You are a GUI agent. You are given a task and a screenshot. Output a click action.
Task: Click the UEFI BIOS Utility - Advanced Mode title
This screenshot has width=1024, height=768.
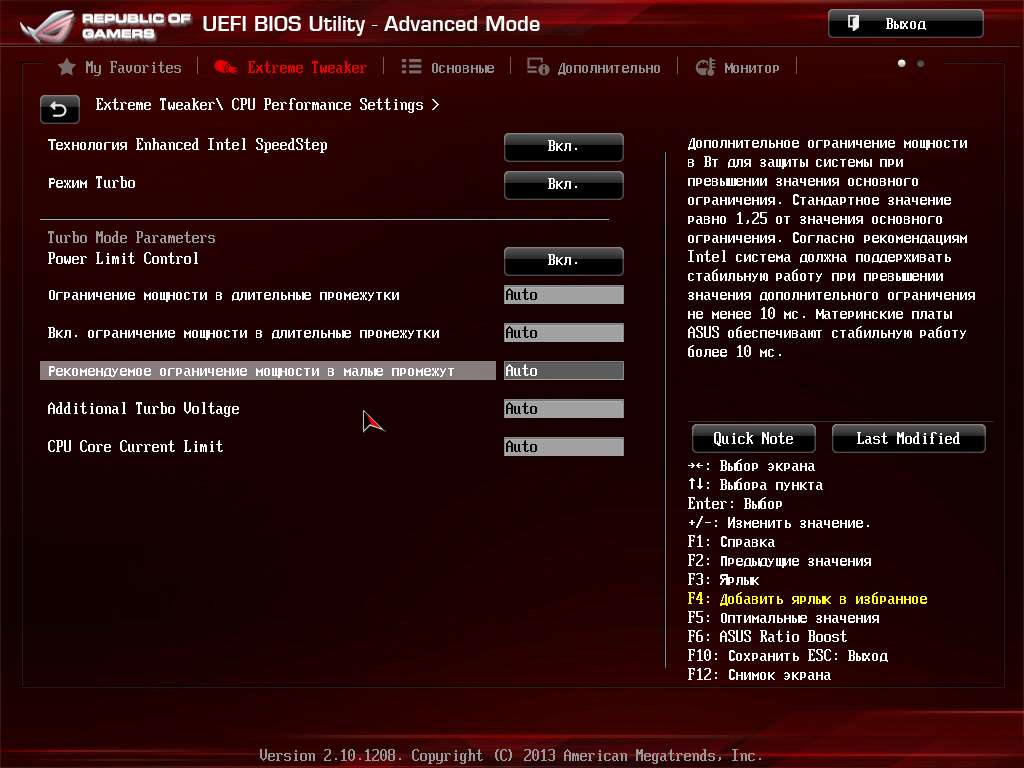[x=371, y=24]
